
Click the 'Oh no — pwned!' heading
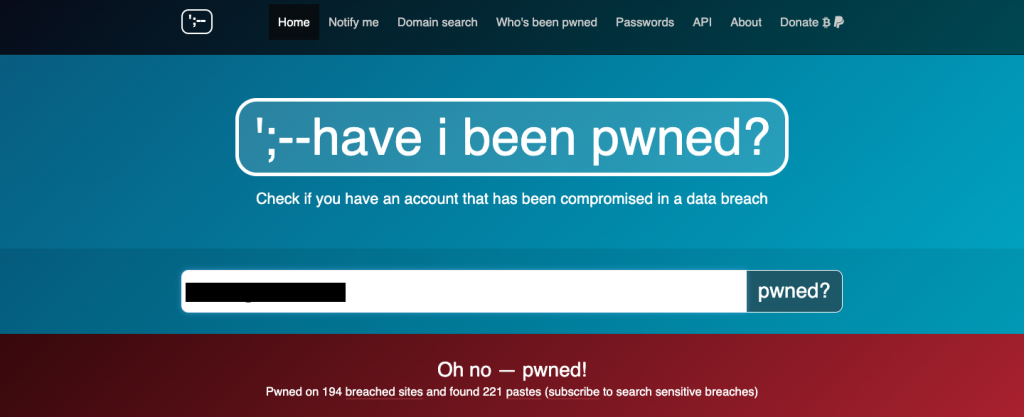tap(512, 370)
